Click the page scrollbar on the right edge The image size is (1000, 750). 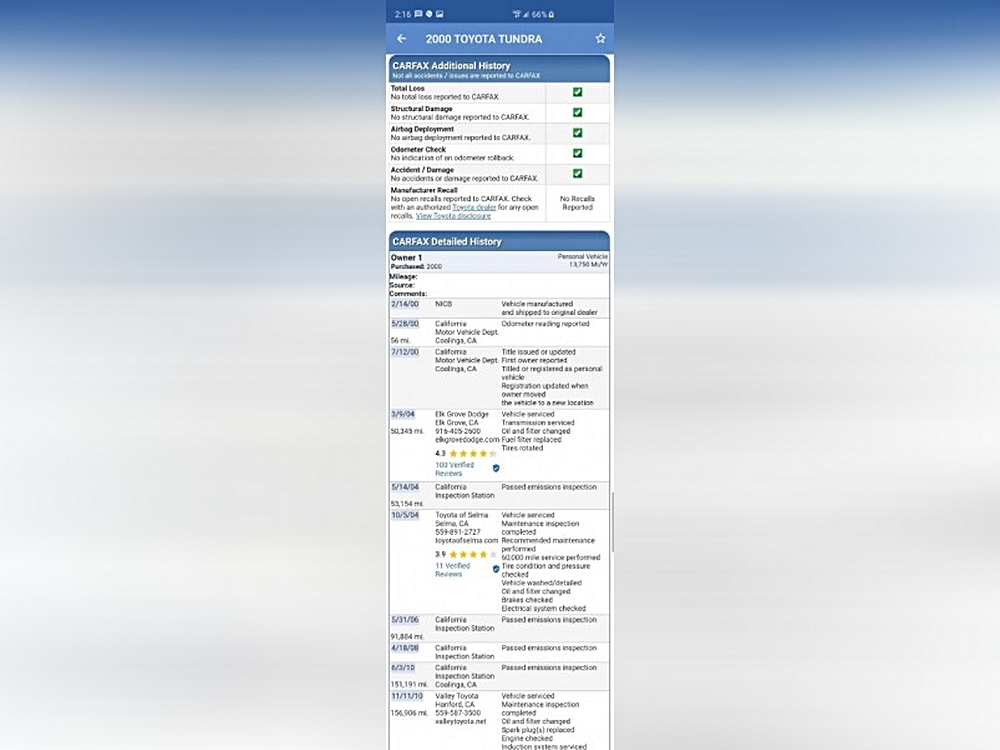click(x=612, y=522)
